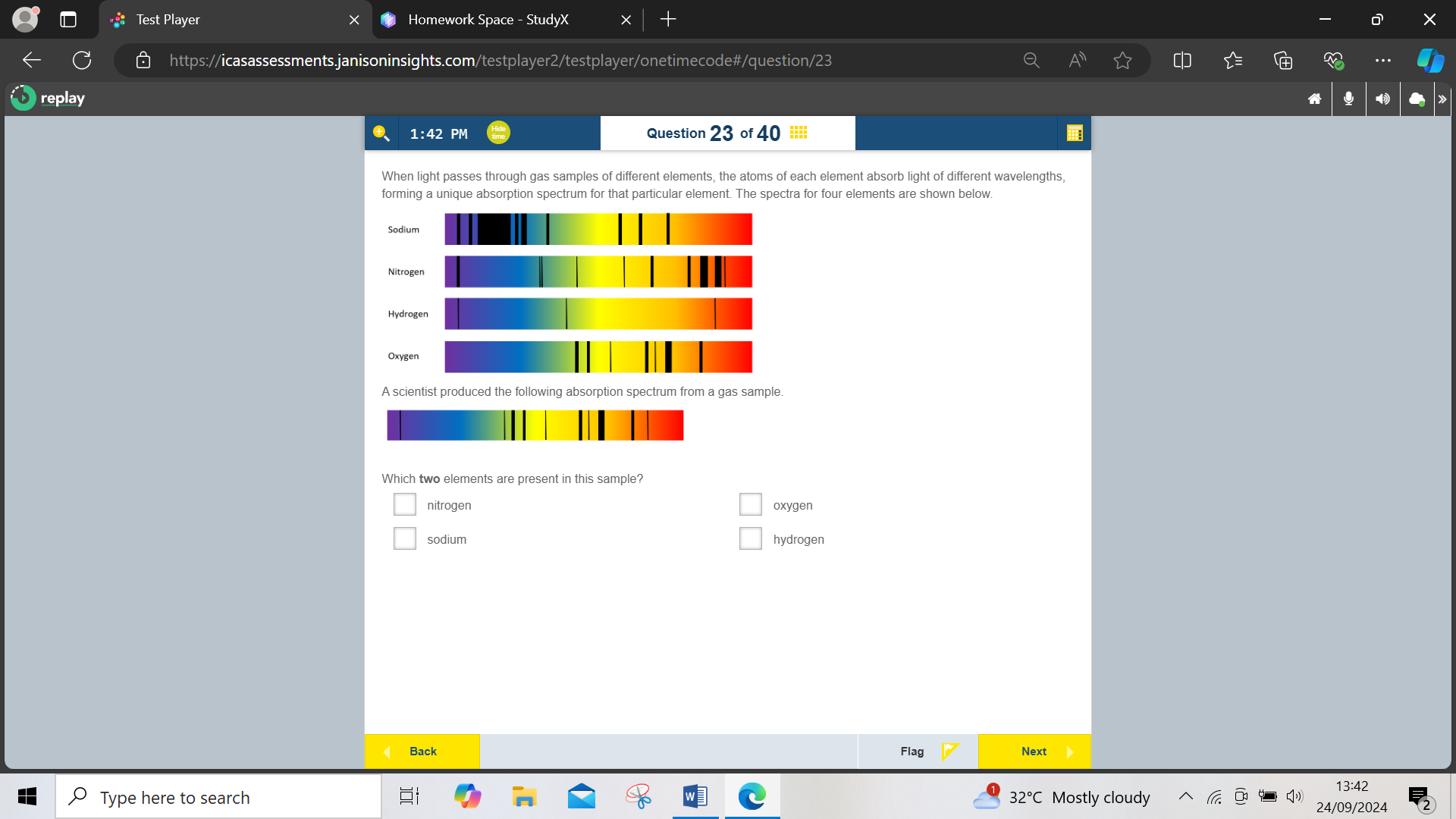Check the oxygen checkbox

[x=751, y=504]
